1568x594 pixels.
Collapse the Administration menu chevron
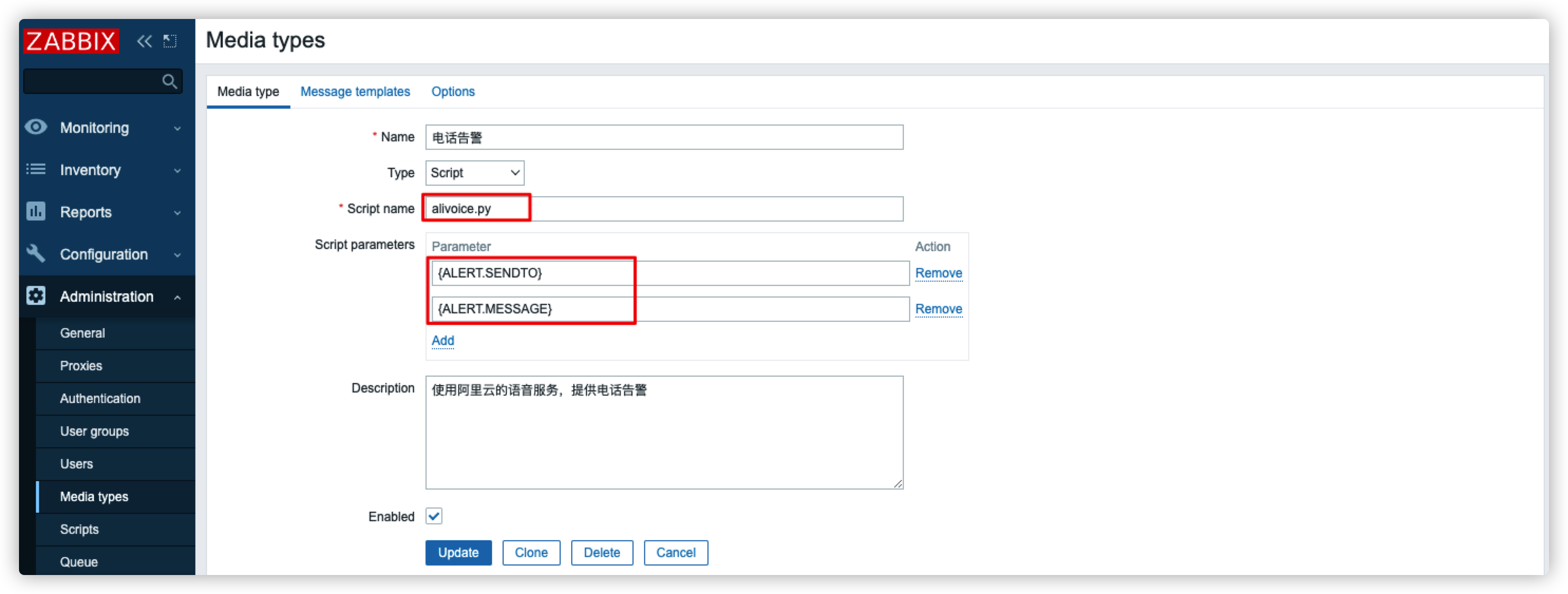pos(177,298)
